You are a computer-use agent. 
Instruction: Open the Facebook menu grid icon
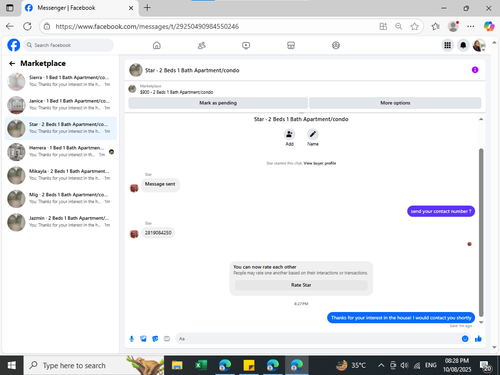coord(447,45)
